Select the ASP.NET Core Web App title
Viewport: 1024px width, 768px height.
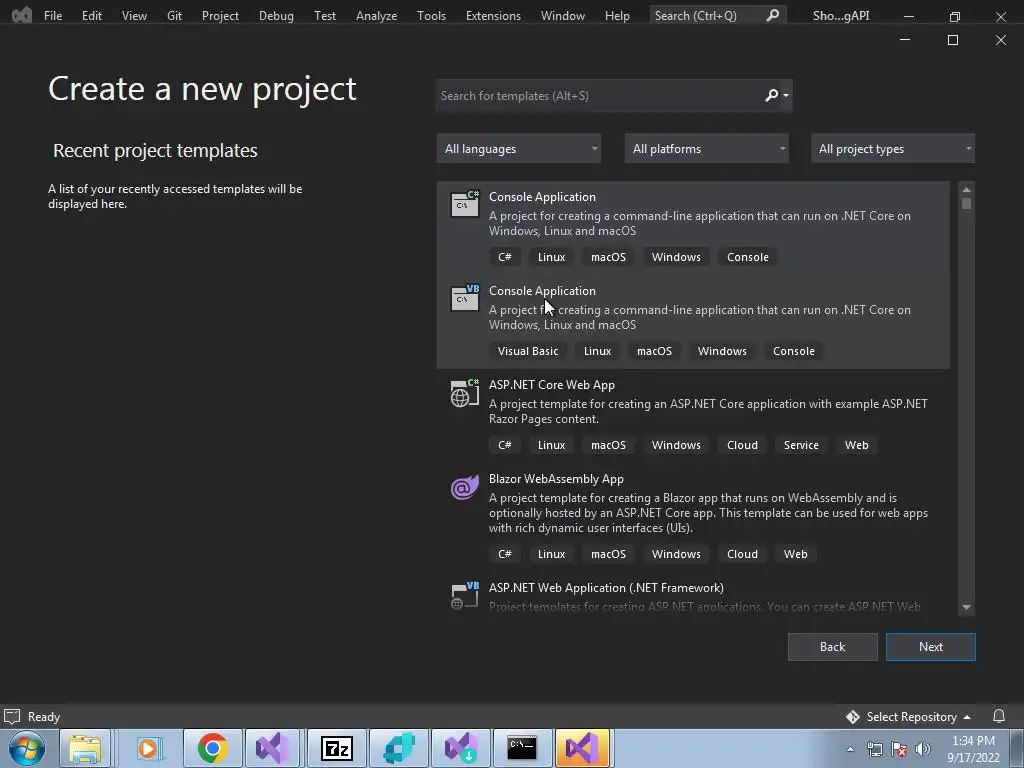(552, 385)
